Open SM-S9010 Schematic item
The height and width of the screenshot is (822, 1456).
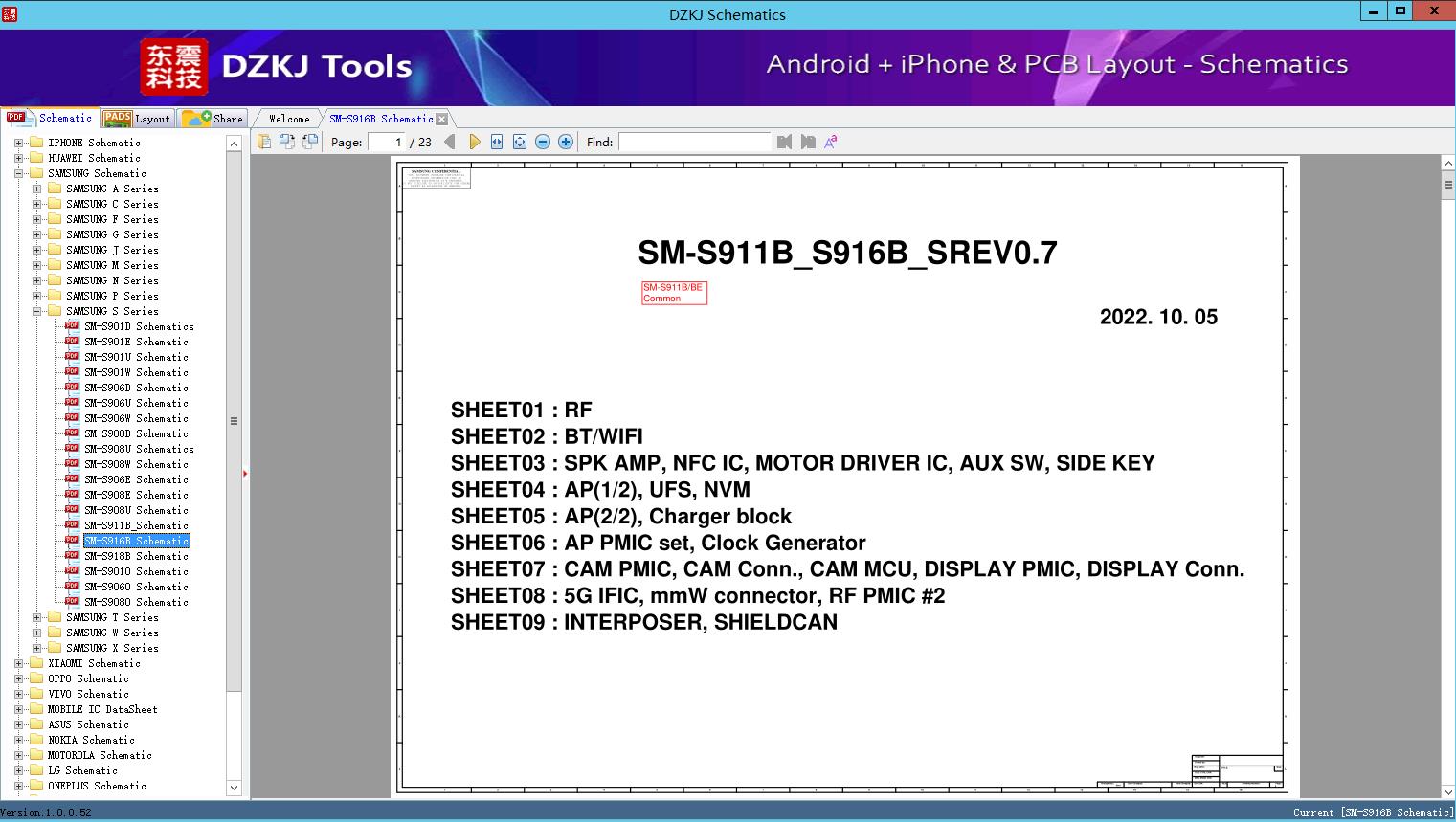(136, 571)
